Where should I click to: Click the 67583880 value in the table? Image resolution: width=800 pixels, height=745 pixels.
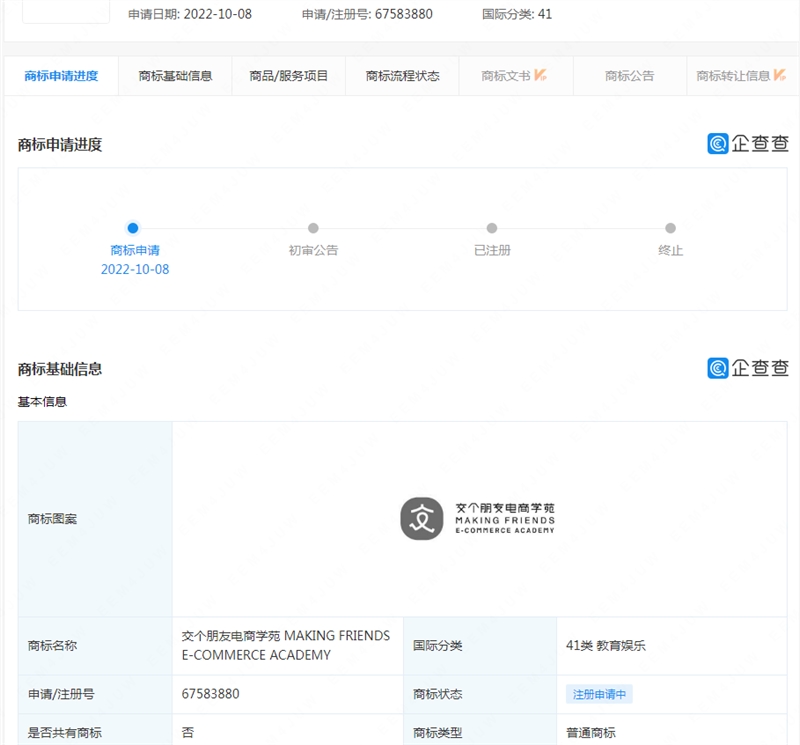pyautogui.click(x=210, y=694)
